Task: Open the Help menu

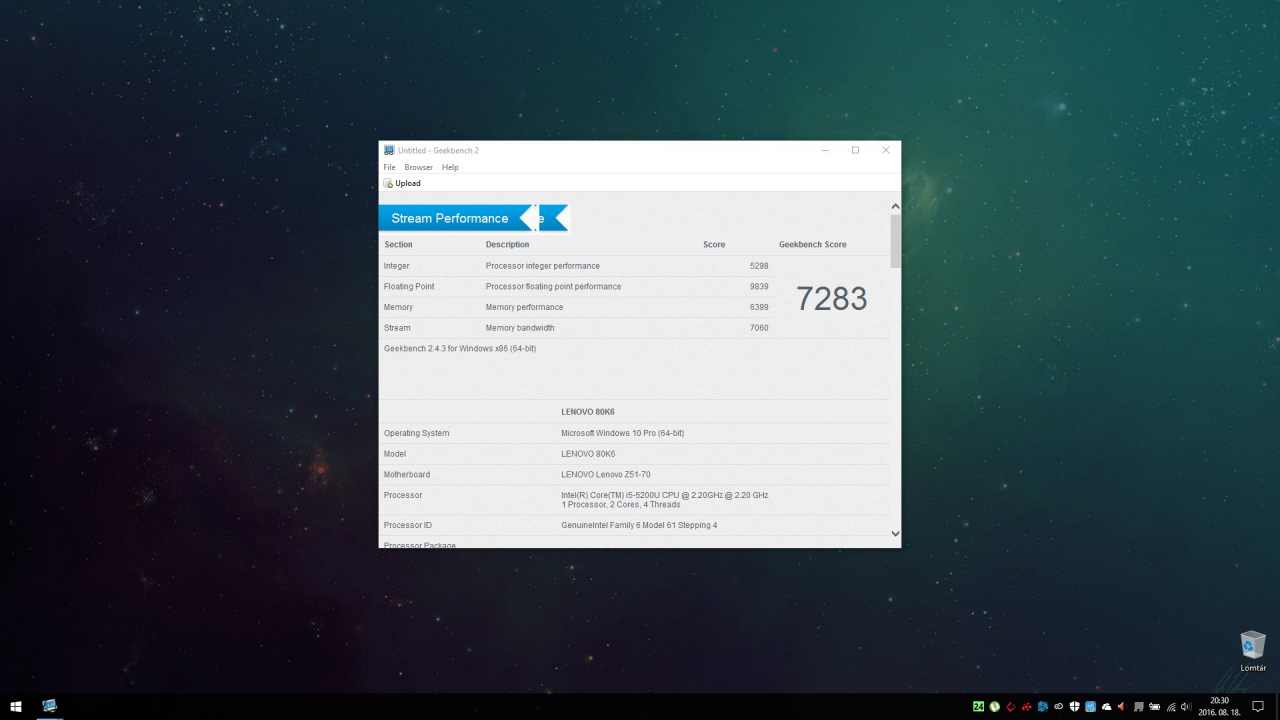Action: (x=450, y=167)
